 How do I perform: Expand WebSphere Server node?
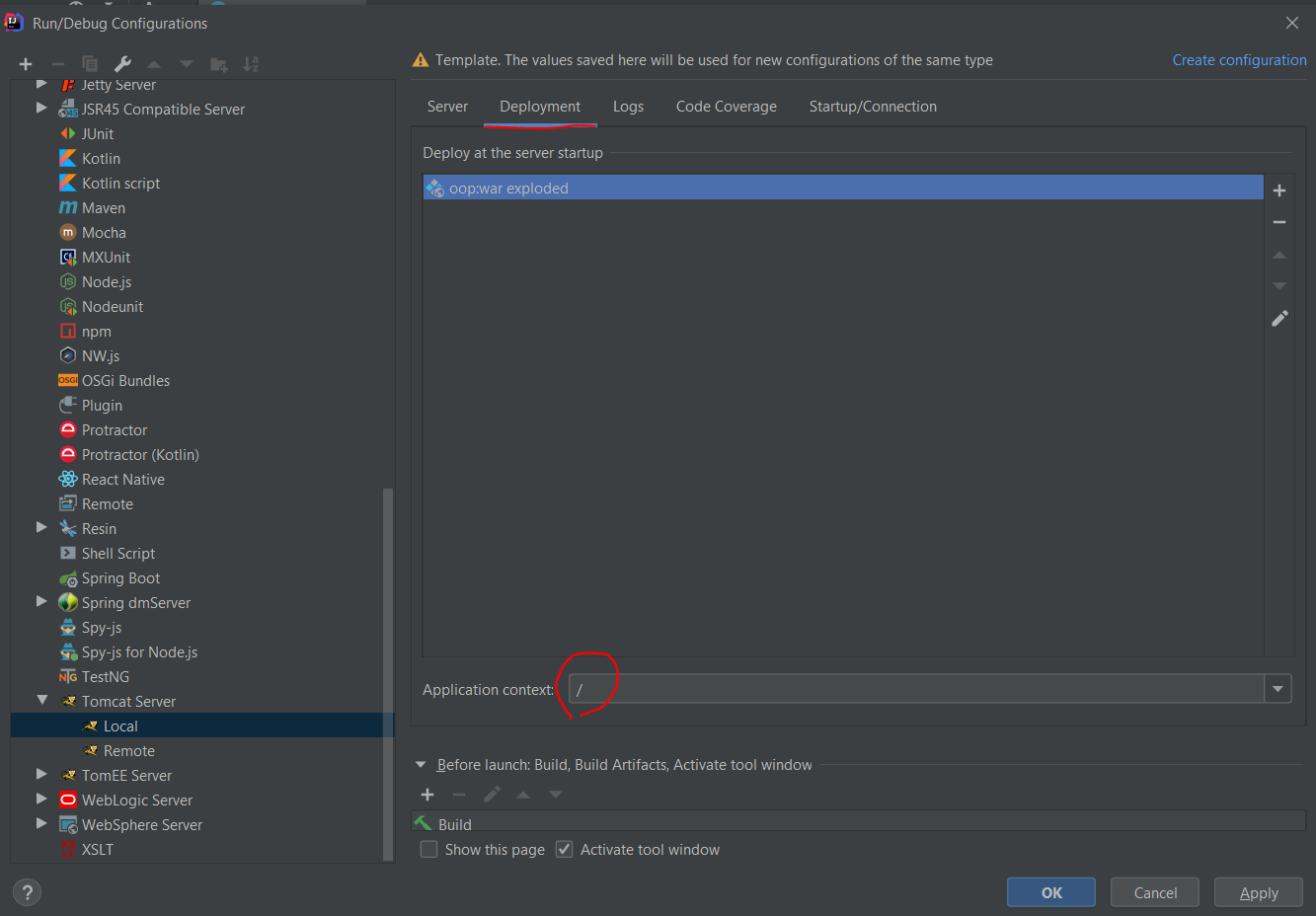tap(41, 823)
